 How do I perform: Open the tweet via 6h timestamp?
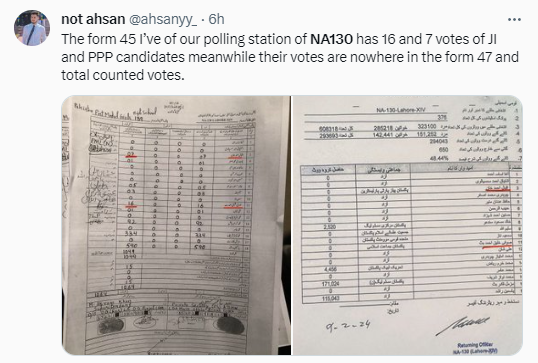(x=217, y=19)
